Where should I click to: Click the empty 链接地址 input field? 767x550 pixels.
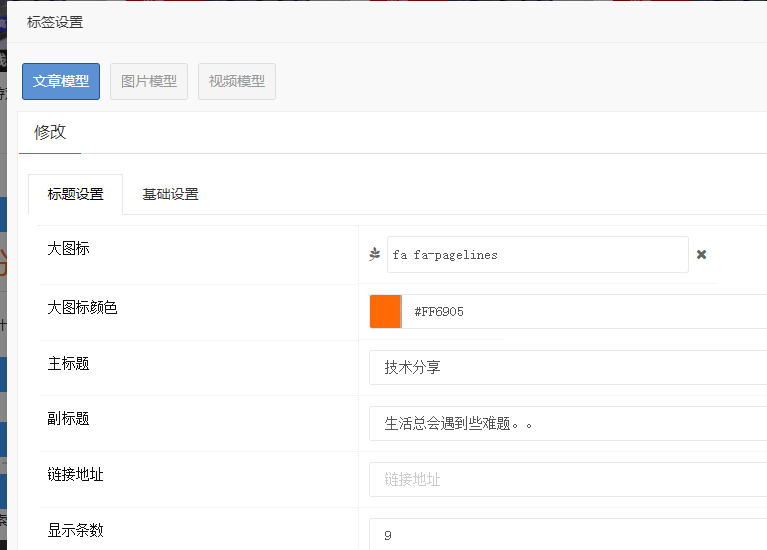click(x=570, y=479)
